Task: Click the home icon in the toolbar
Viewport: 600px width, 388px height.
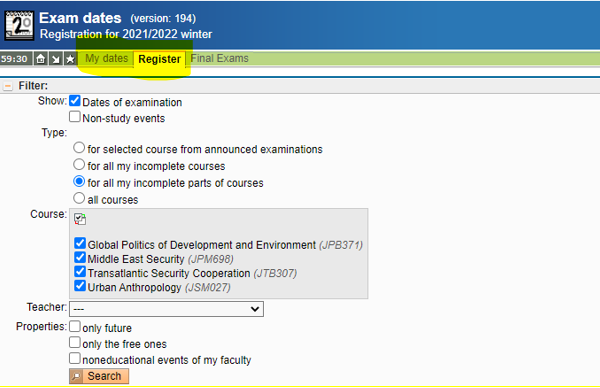Action: pos(41,59)
